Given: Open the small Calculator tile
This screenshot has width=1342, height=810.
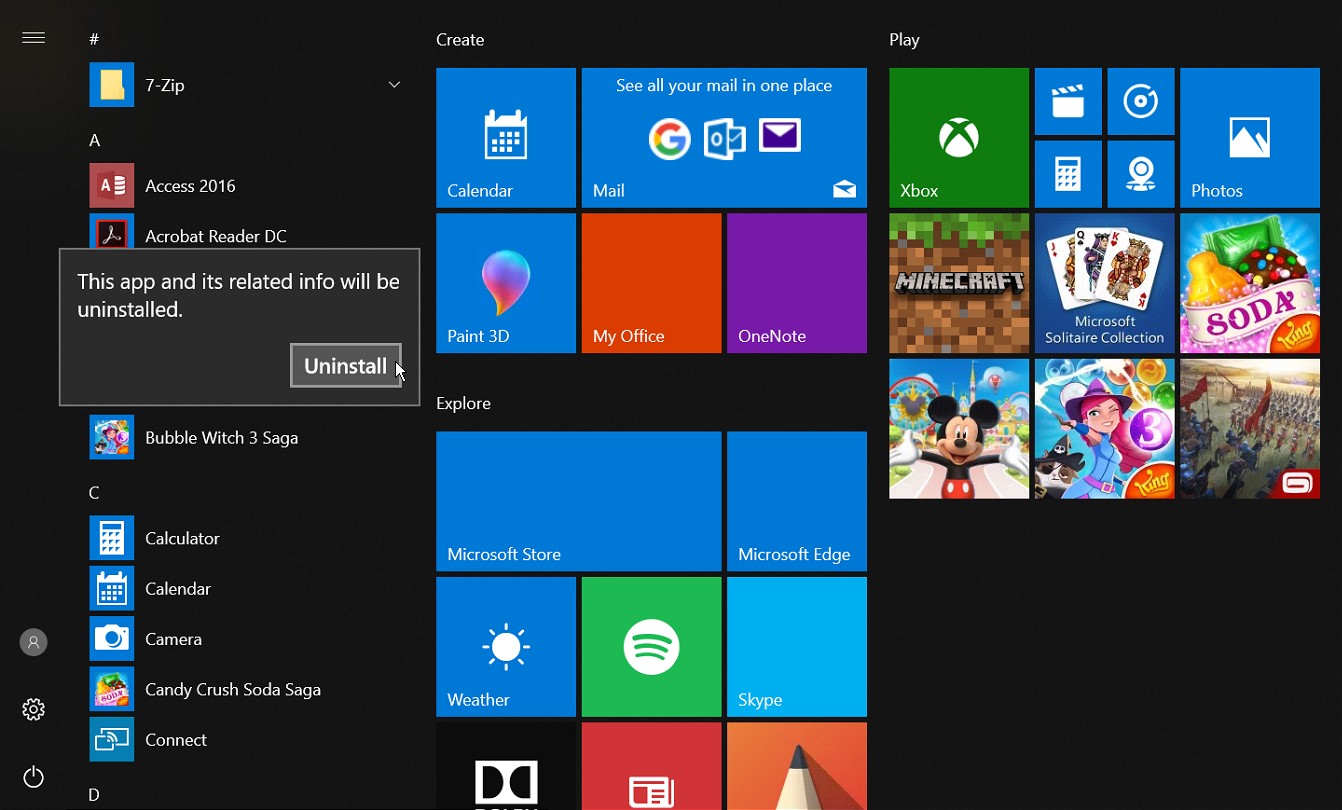Looking at the screenshot, I should pos(1068,174).
